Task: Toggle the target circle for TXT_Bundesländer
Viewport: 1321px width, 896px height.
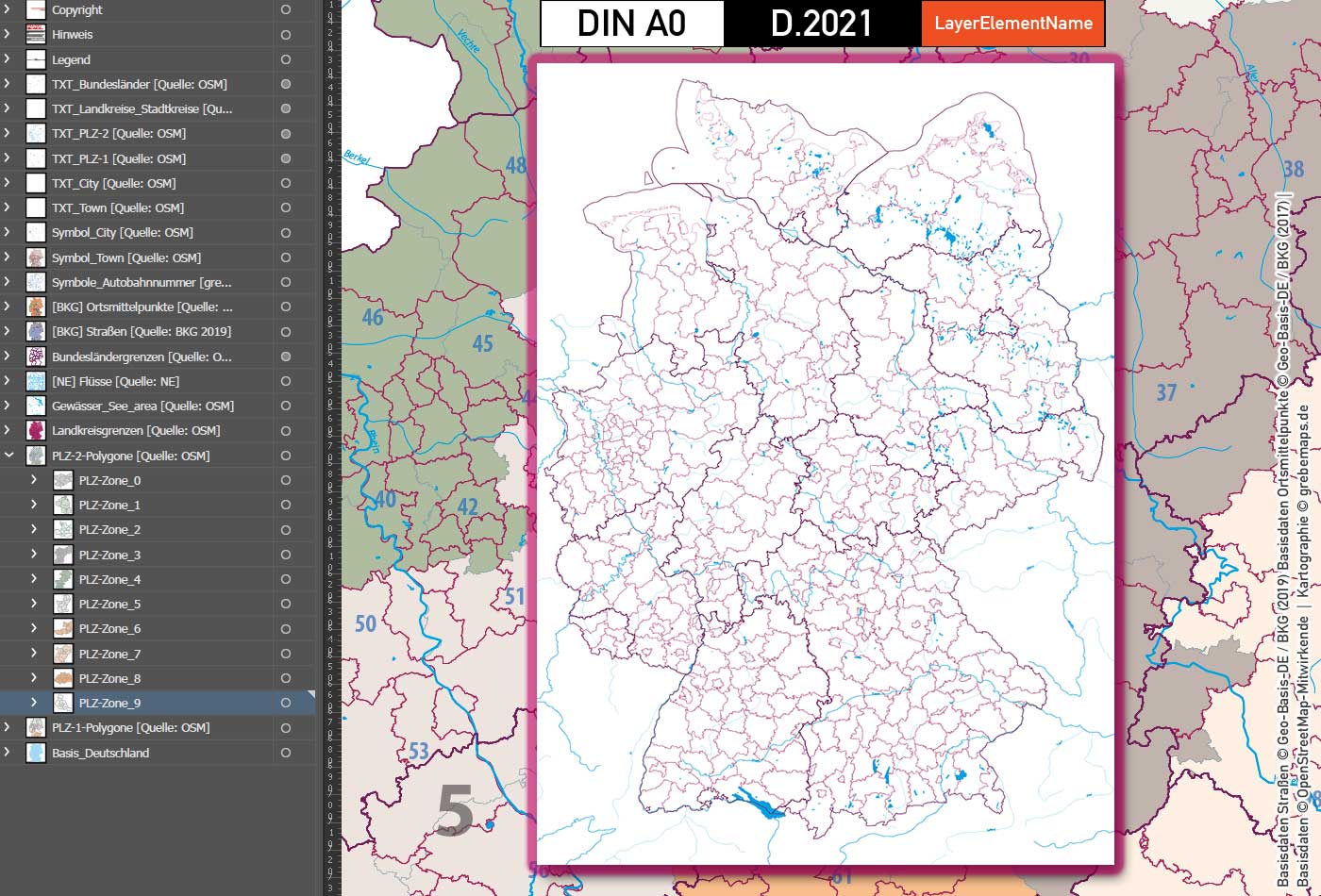Action: (285, 84)
